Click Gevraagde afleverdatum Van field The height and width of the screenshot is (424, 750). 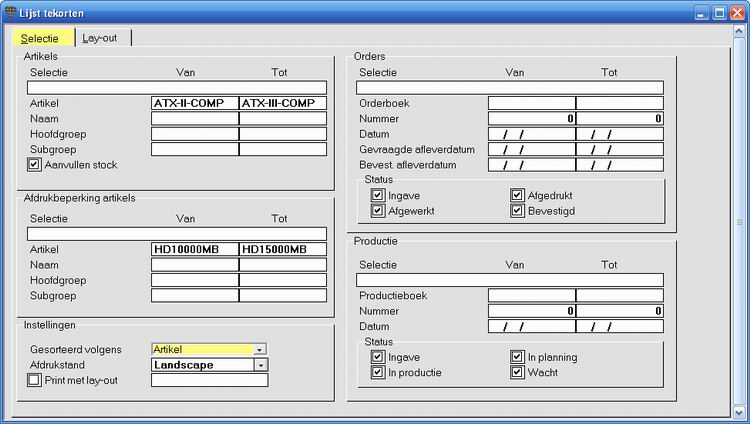[532, 149]
